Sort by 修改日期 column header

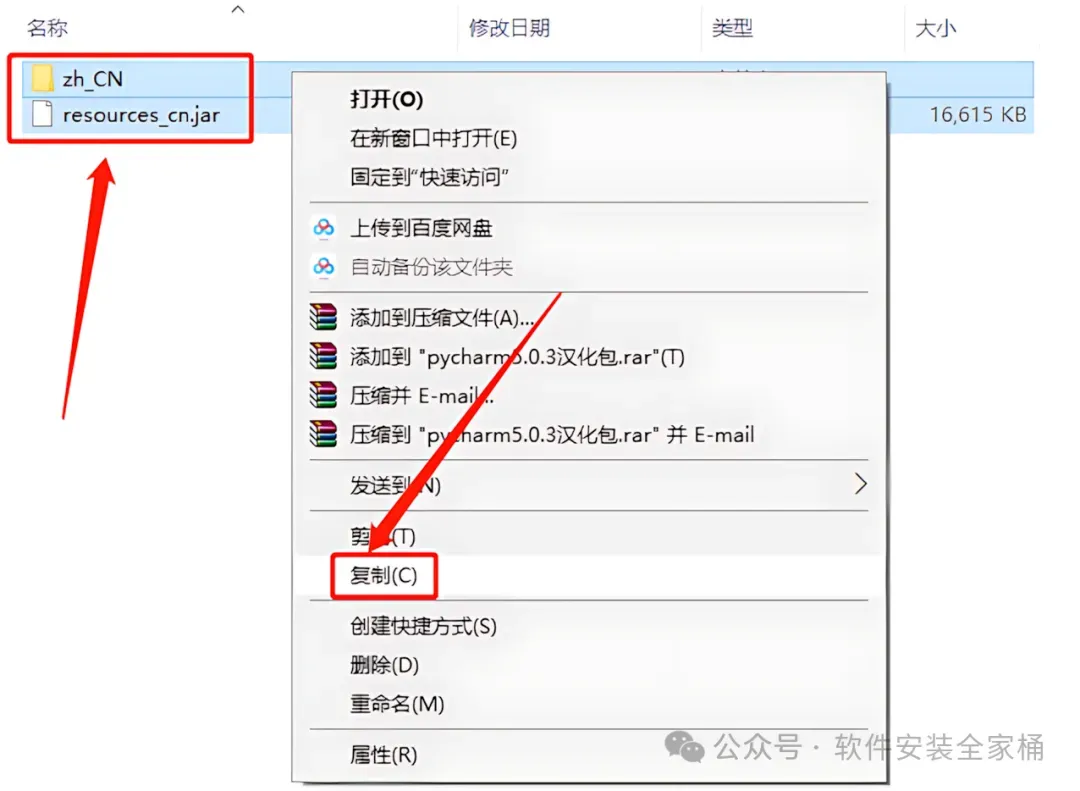509,28
